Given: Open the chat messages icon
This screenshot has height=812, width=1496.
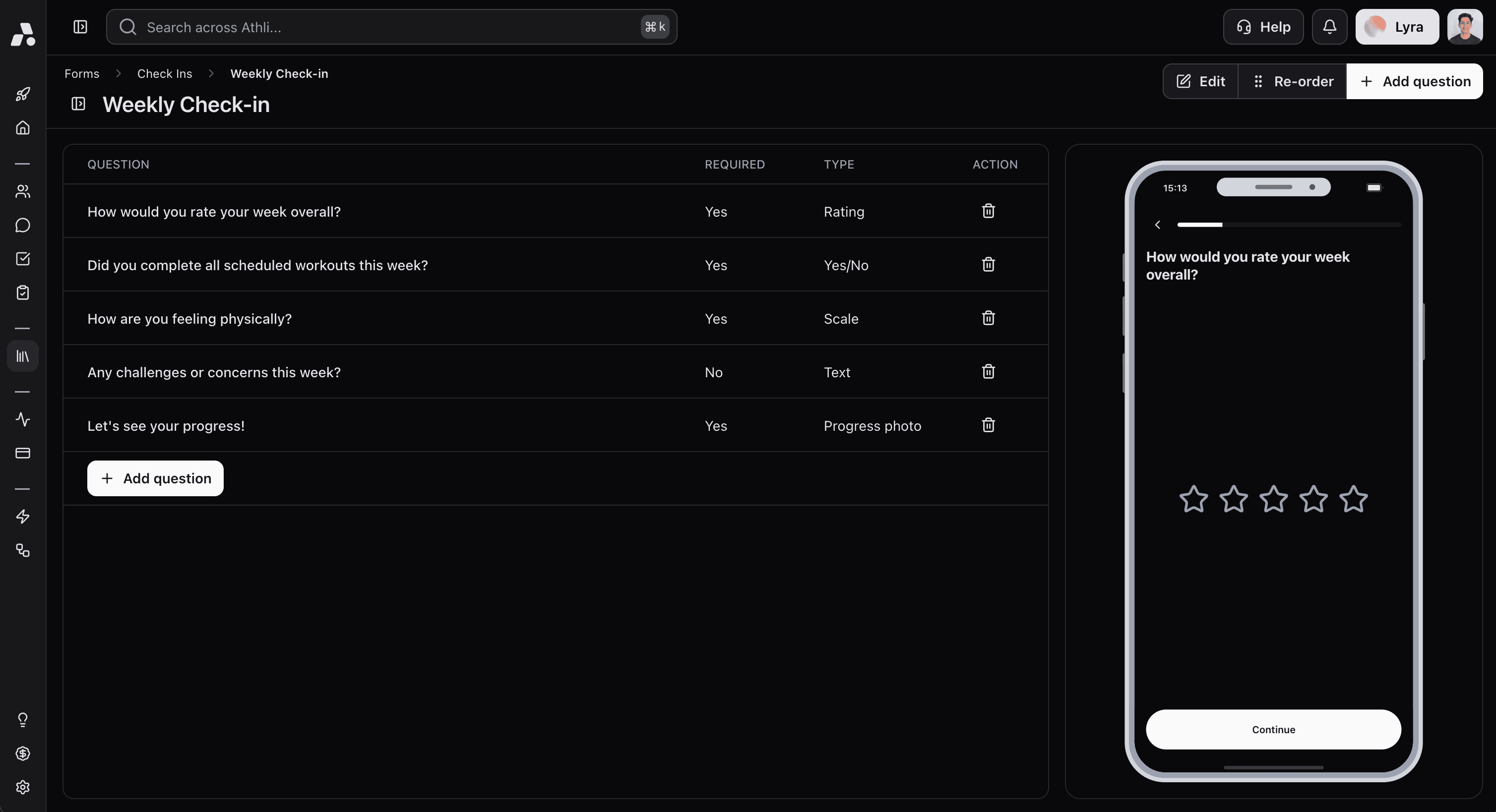Looking at the screenshot, I should click(x=23, y=225).
